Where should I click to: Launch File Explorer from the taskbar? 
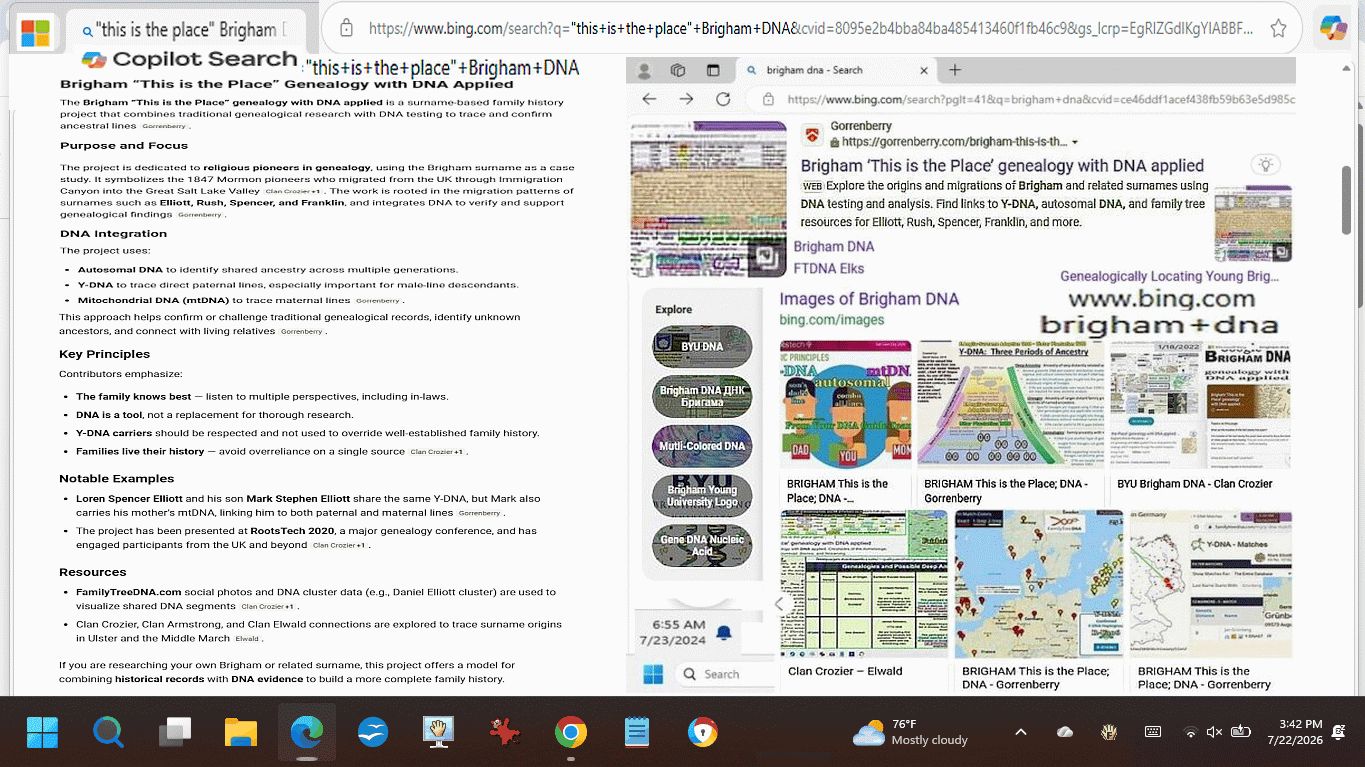coord(241,733)
